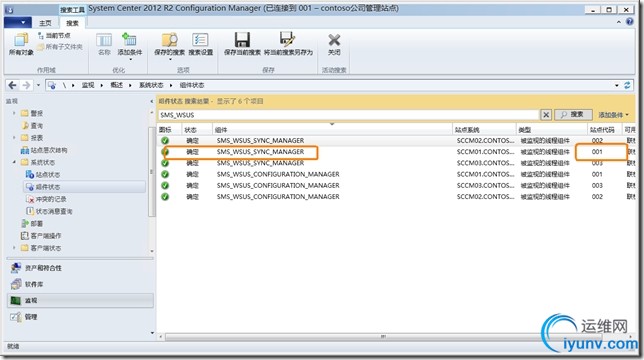Click the 查询 (Queries) node icon
644x360 pixels.
pyautogui.click(x=25, y=126)
